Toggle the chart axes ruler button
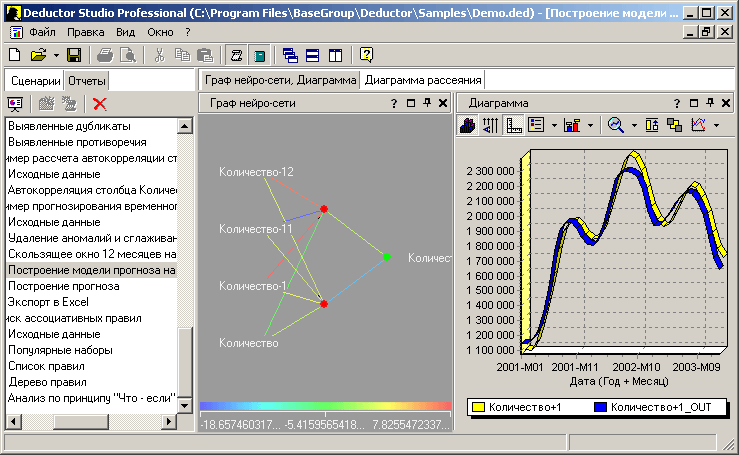 pos(514,125)
